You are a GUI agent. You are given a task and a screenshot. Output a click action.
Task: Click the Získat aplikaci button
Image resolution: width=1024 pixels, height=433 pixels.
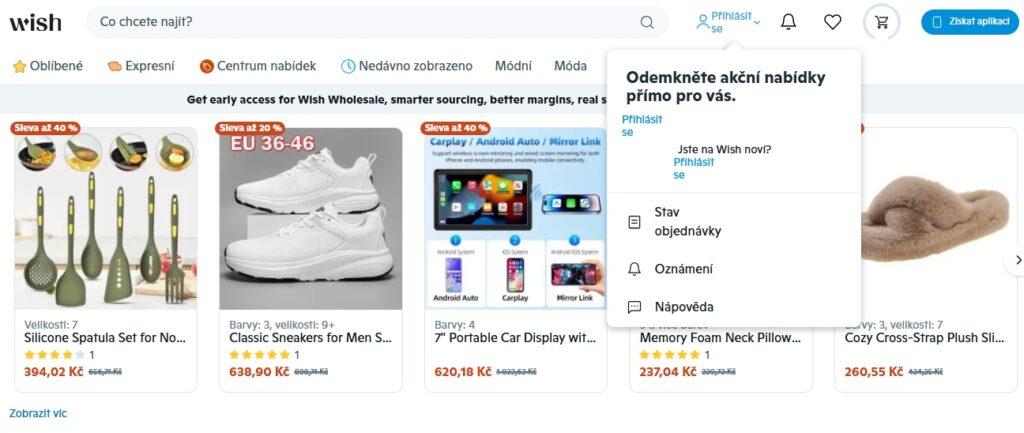click(x=969, y=22)
